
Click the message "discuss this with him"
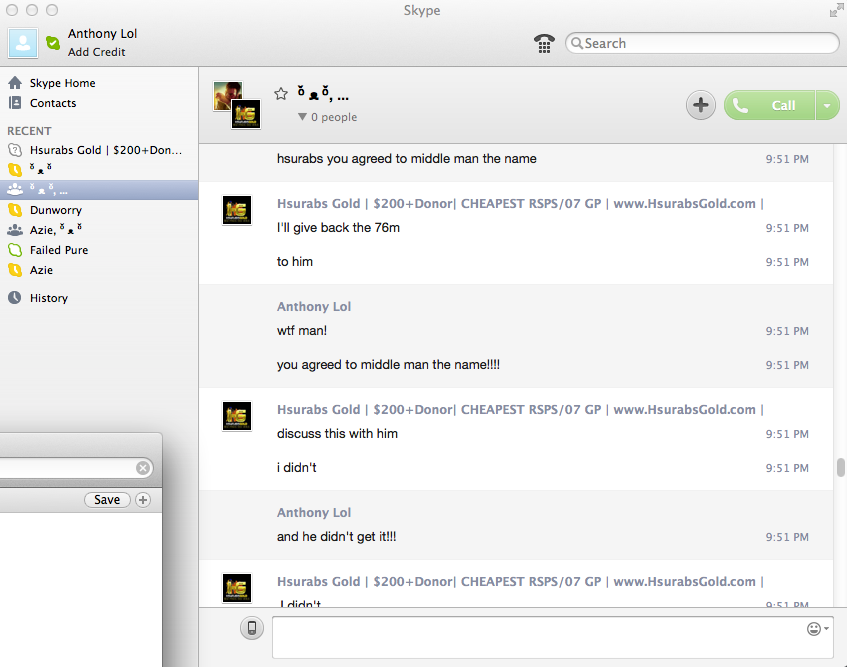337,433
